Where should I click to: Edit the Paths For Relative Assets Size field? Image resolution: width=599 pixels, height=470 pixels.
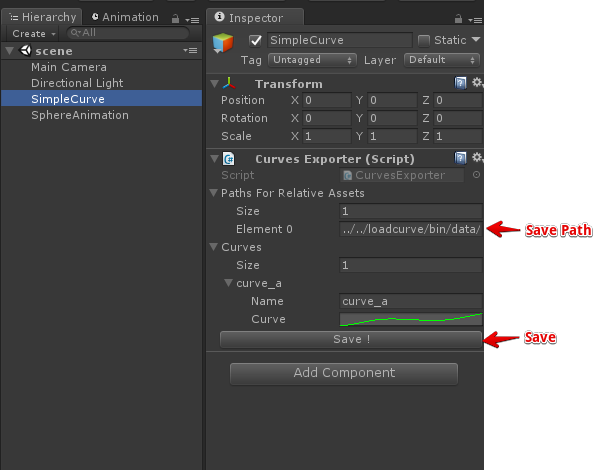click(x=411, y=211)
